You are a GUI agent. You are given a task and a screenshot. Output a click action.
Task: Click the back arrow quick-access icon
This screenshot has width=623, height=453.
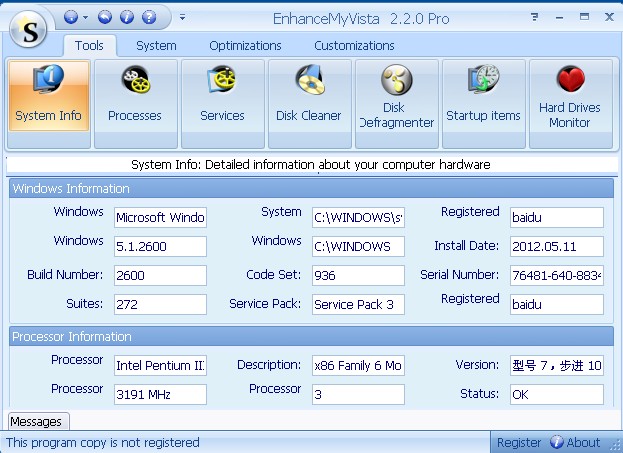click(x=105, y=17)
